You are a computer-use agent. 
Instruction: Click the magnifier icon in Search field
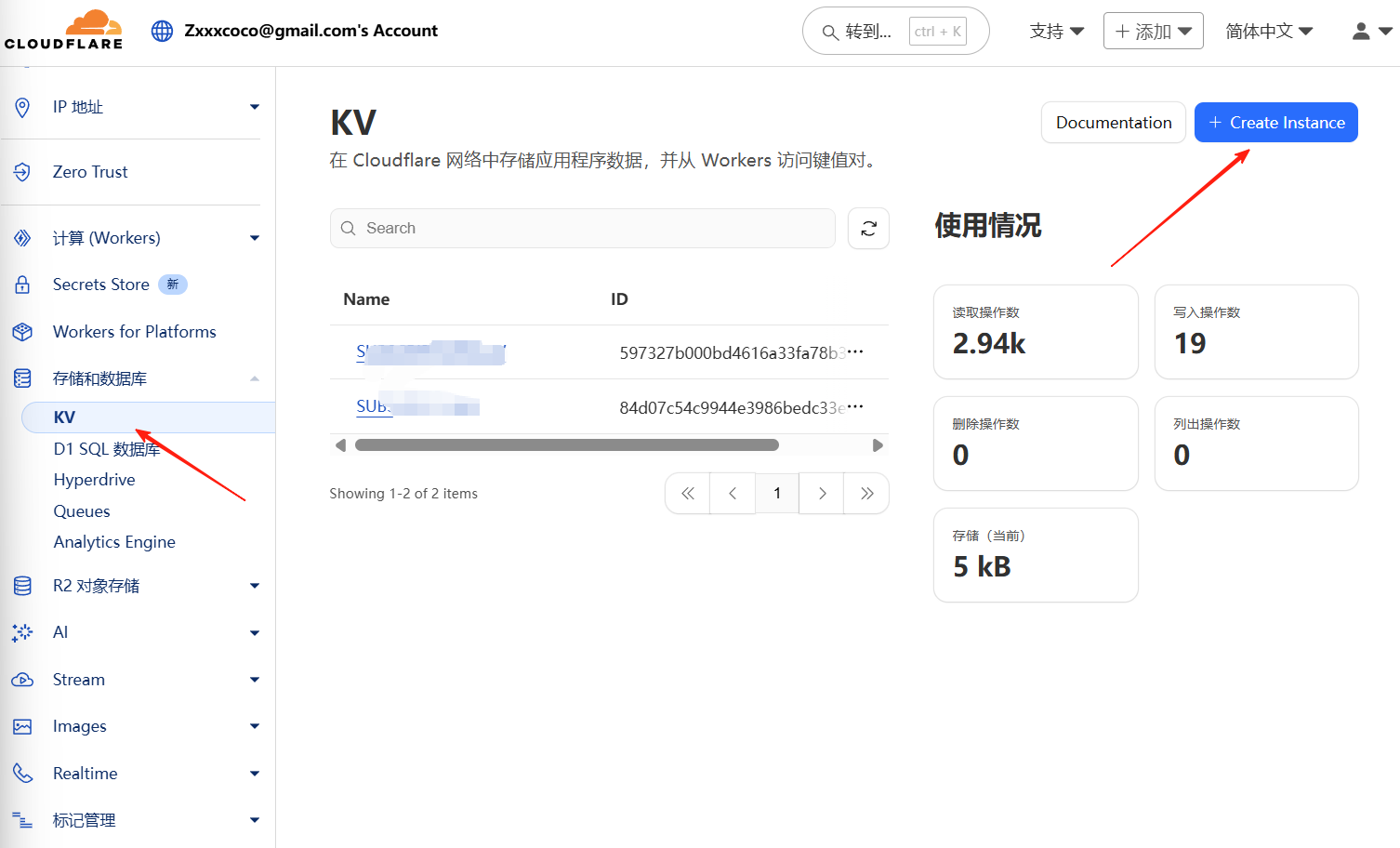pos(349,228)
